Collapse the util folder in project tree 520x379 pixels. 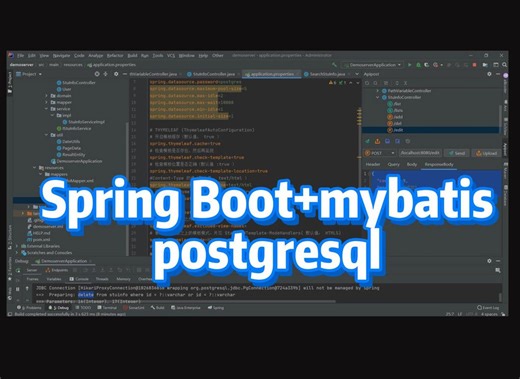click(x=46, y=135)
